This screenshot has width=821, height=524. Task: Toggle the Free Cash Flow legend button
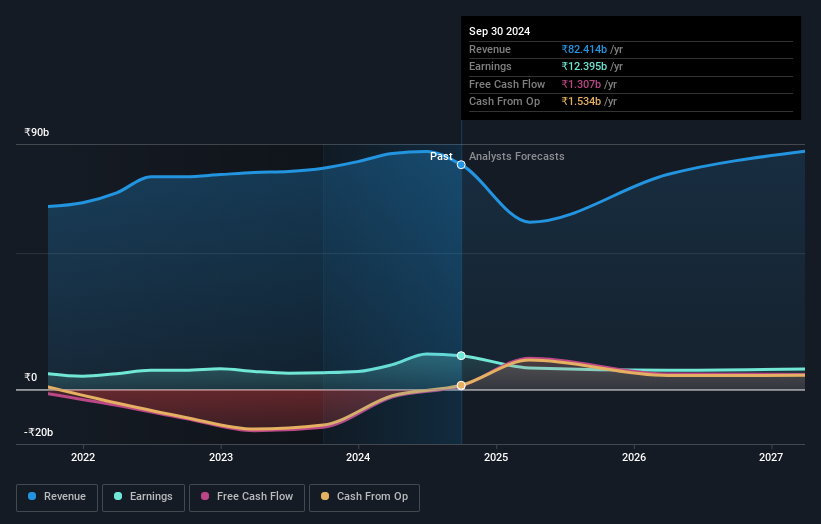click(247, 497)
